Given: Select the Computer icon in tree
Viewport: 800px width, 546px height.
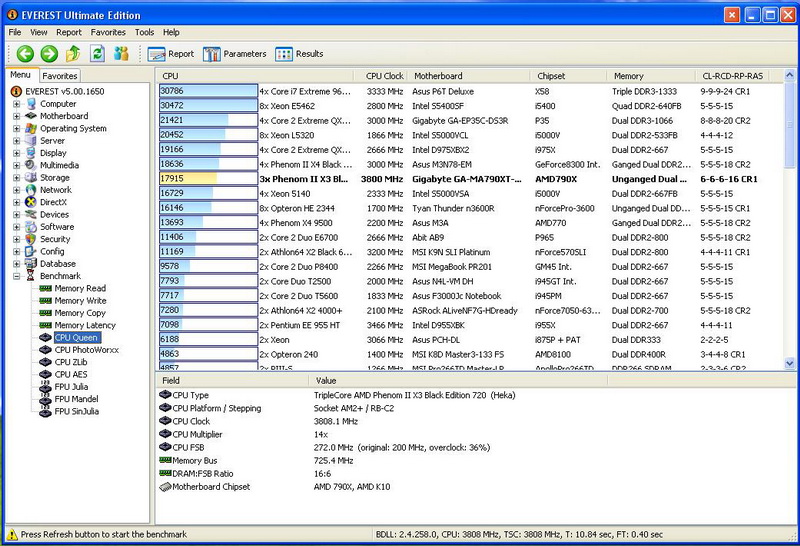Looking at the screenshot, I should point(31,104).
